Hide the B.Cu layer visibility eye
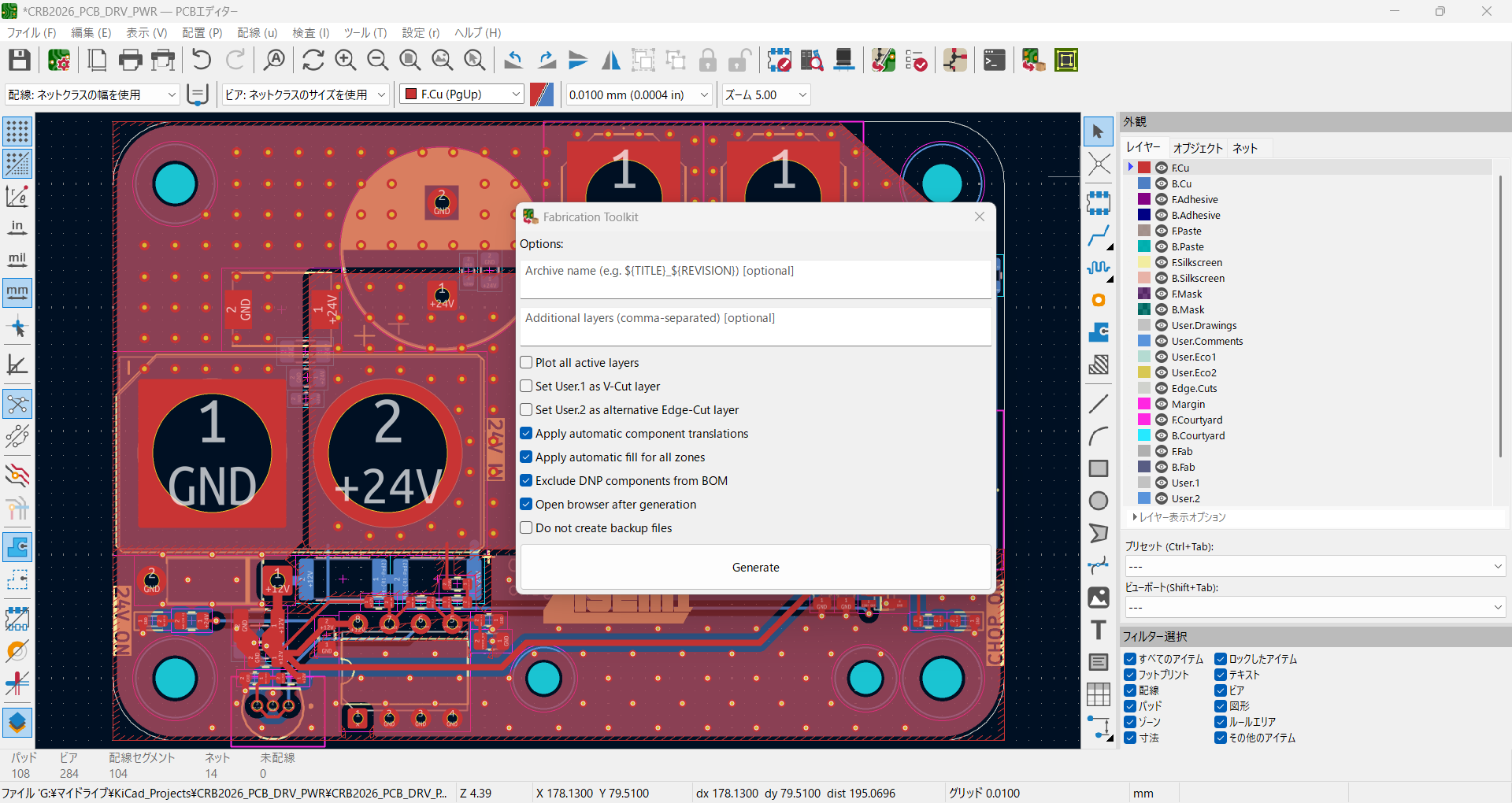The height and width of the screenshot is (803, 1512). 1162,183
